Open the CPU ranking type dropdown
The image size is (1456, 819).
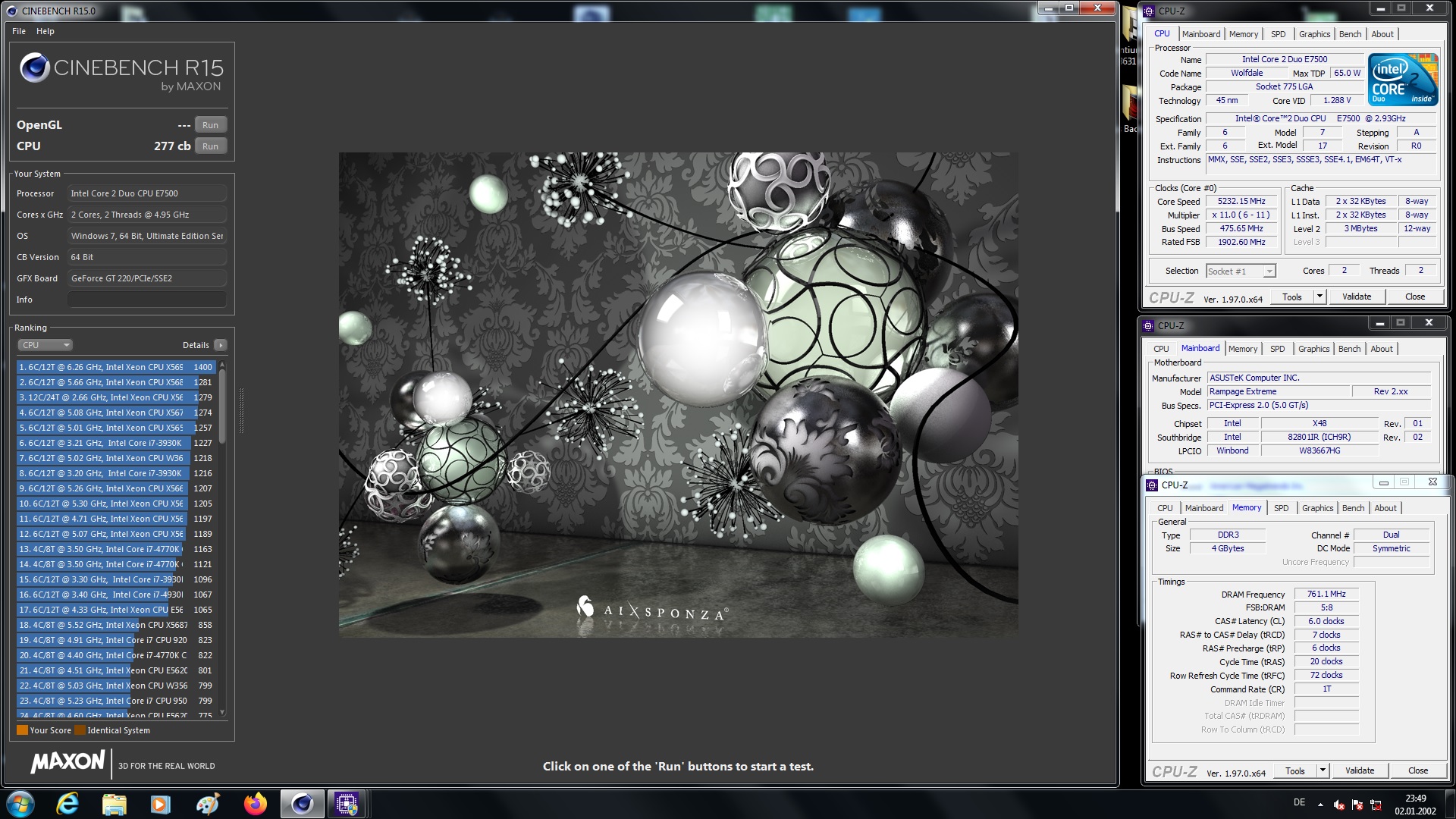point(45,345)
